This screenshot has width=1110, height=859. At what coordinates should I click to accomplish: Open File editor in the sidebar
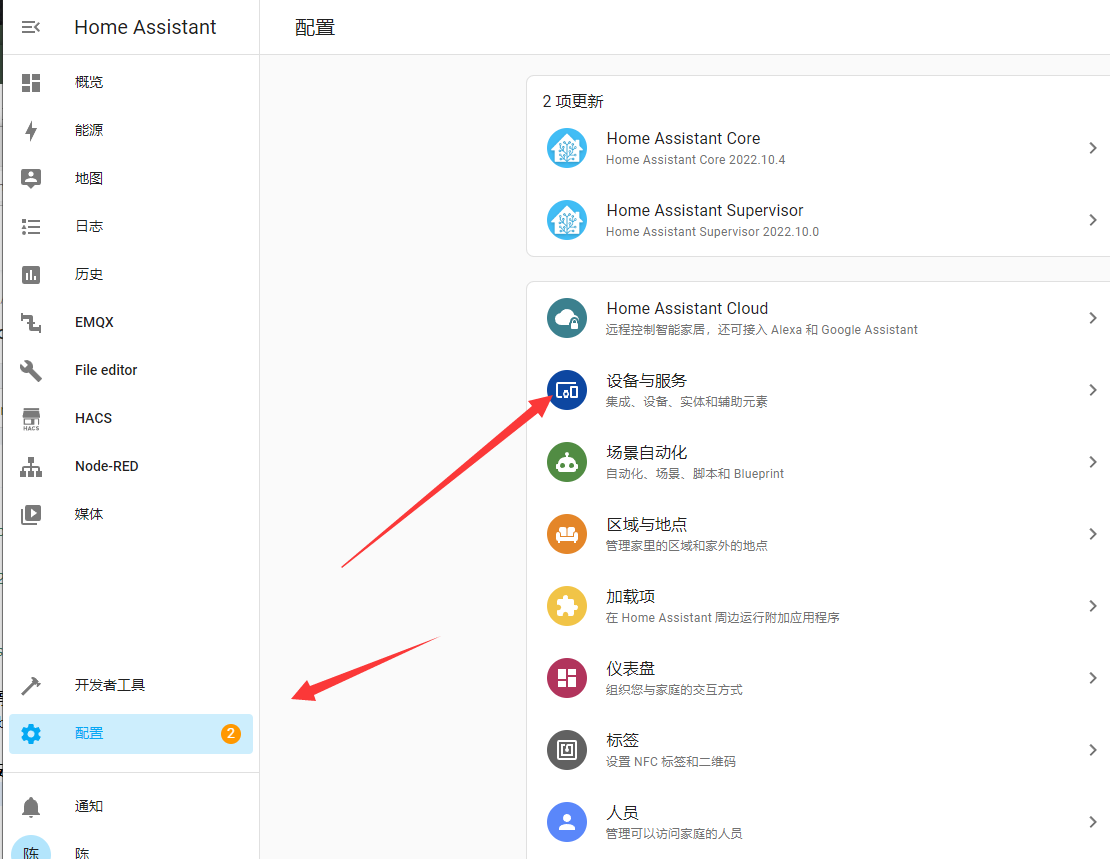[x=131, y=370]
